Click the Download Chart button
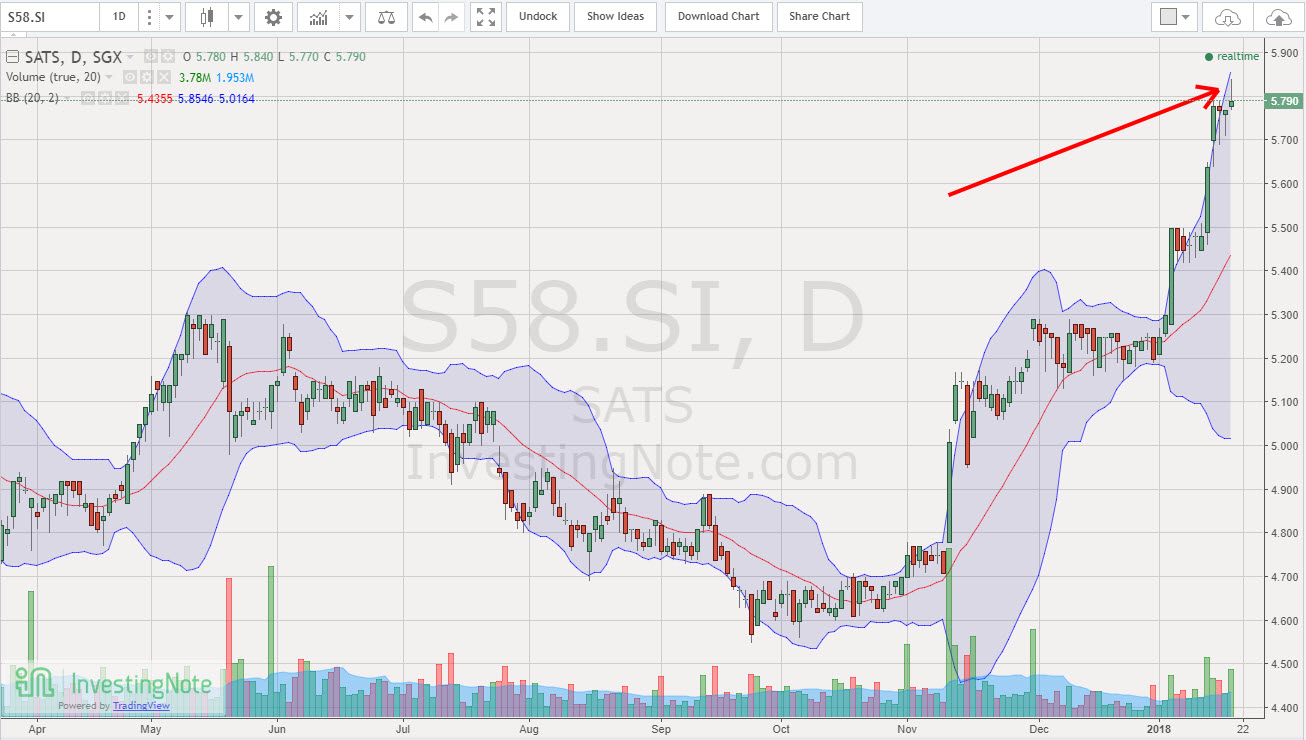Screen dimensions: 1306x740 [718, 17]
